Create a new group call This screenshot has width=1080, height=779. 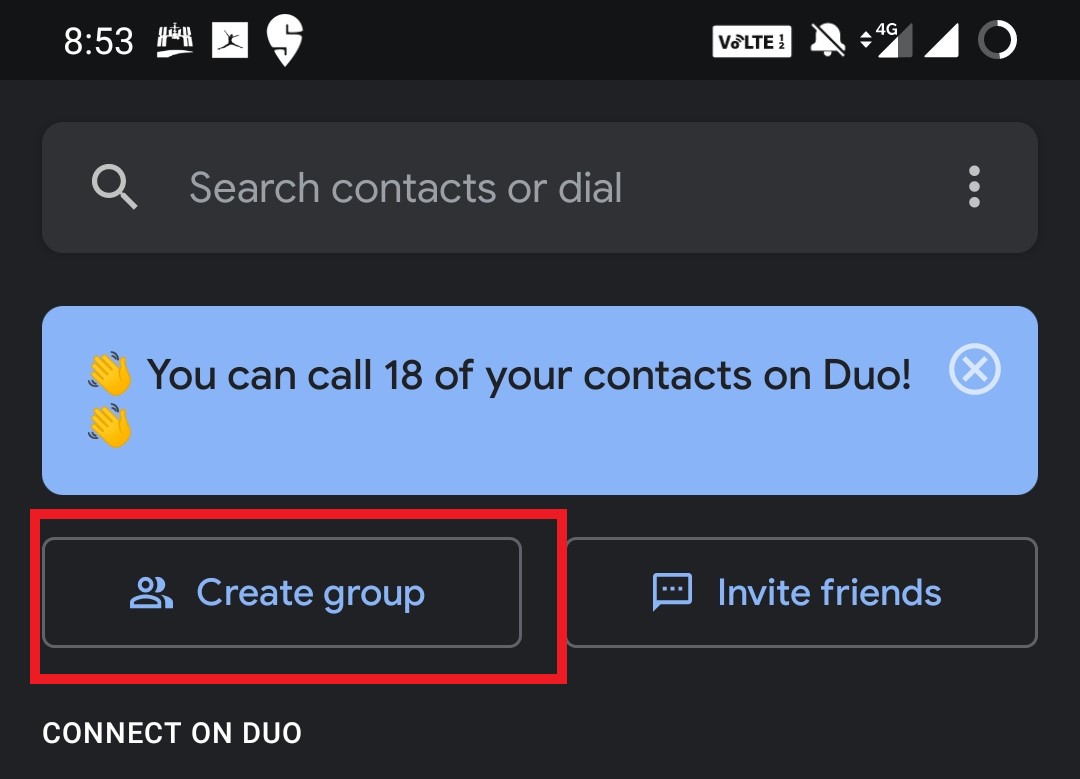281,592
